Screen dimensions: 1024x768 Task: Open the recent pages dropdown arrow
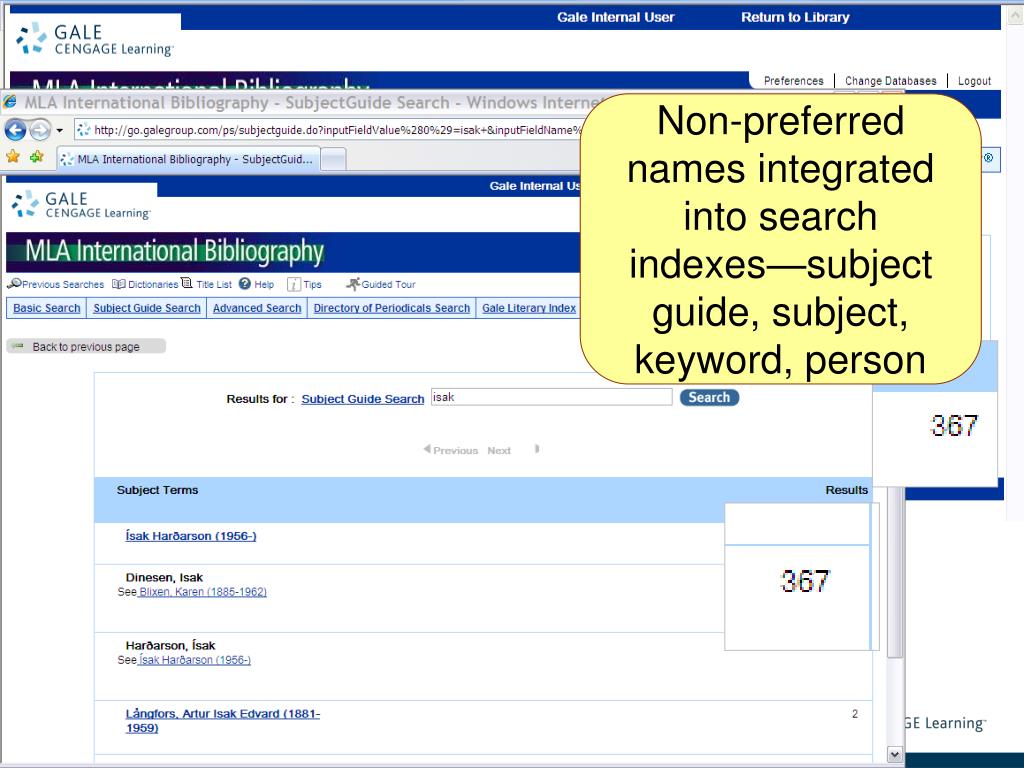point(59,131)
